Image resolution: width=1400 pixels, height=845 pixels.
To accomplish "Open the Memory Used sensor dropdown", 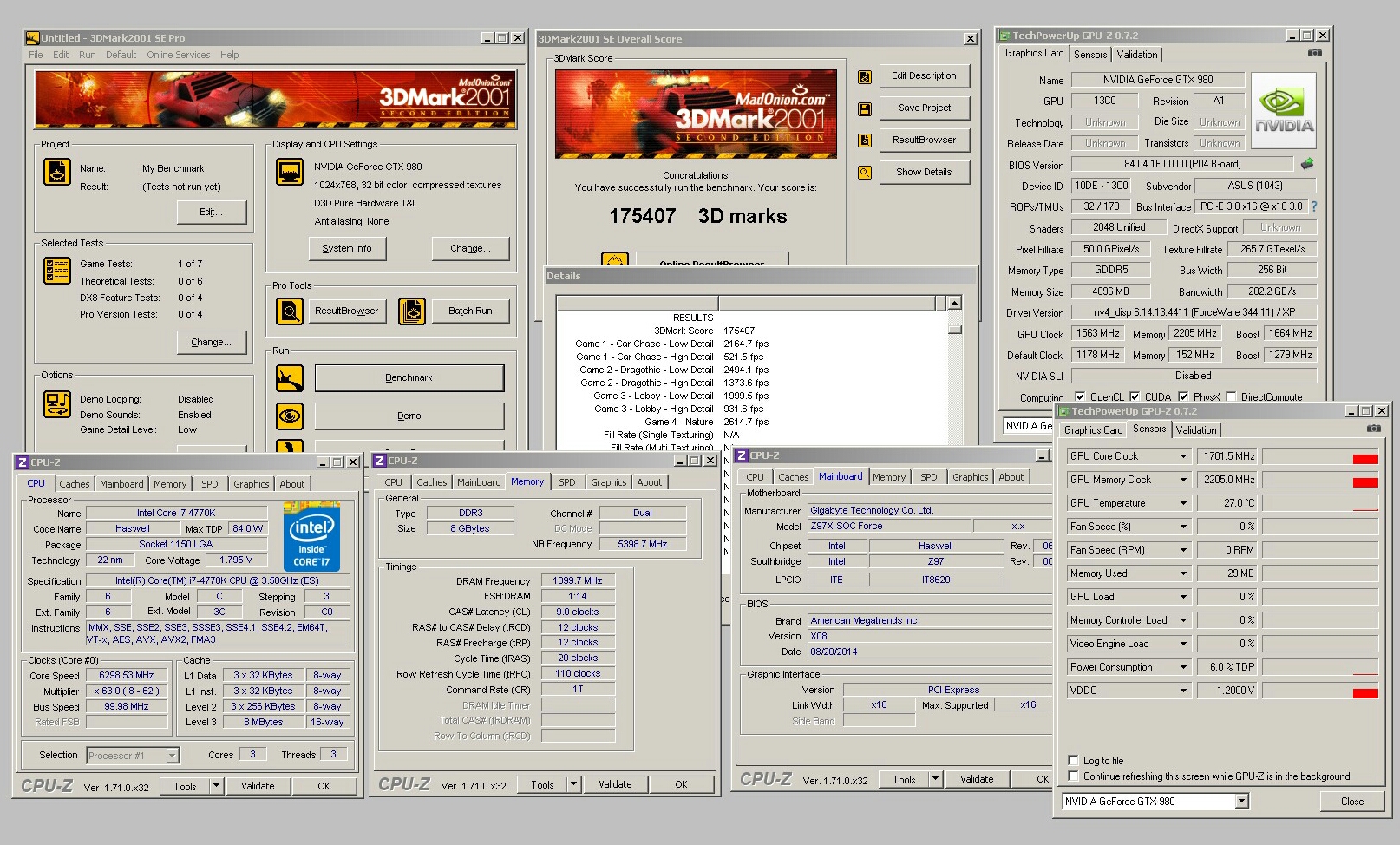I will pos(1183,573).
